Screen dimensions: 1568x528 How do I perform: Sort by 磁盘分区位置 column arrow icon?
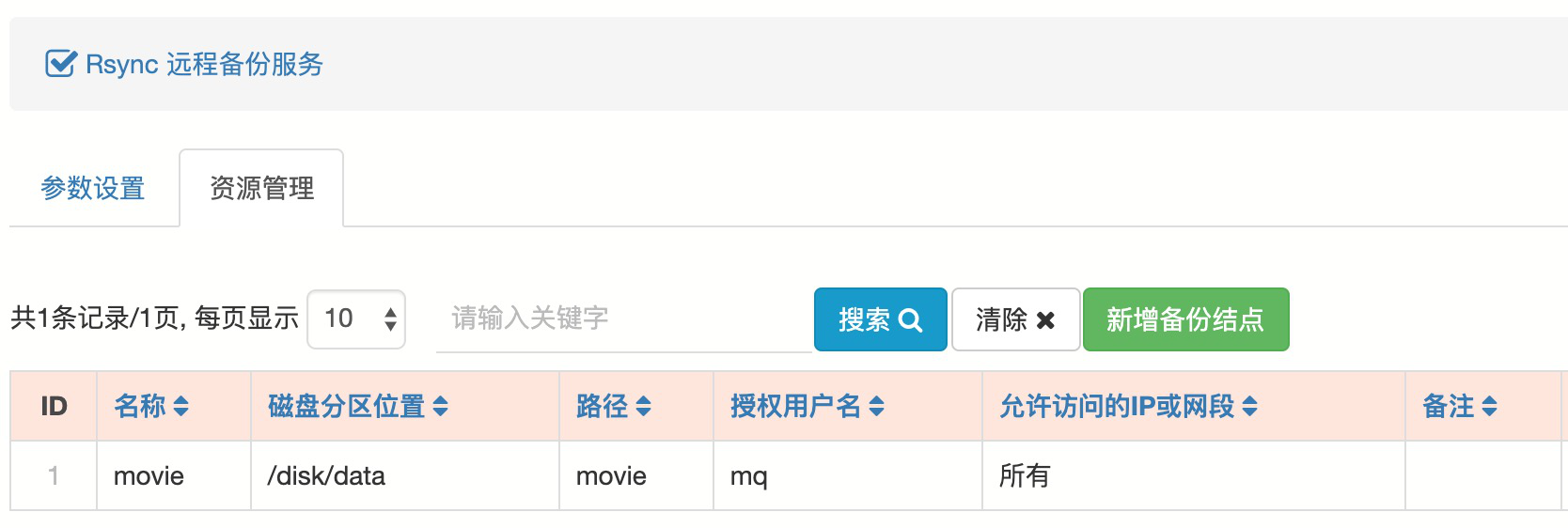(440, 406)
